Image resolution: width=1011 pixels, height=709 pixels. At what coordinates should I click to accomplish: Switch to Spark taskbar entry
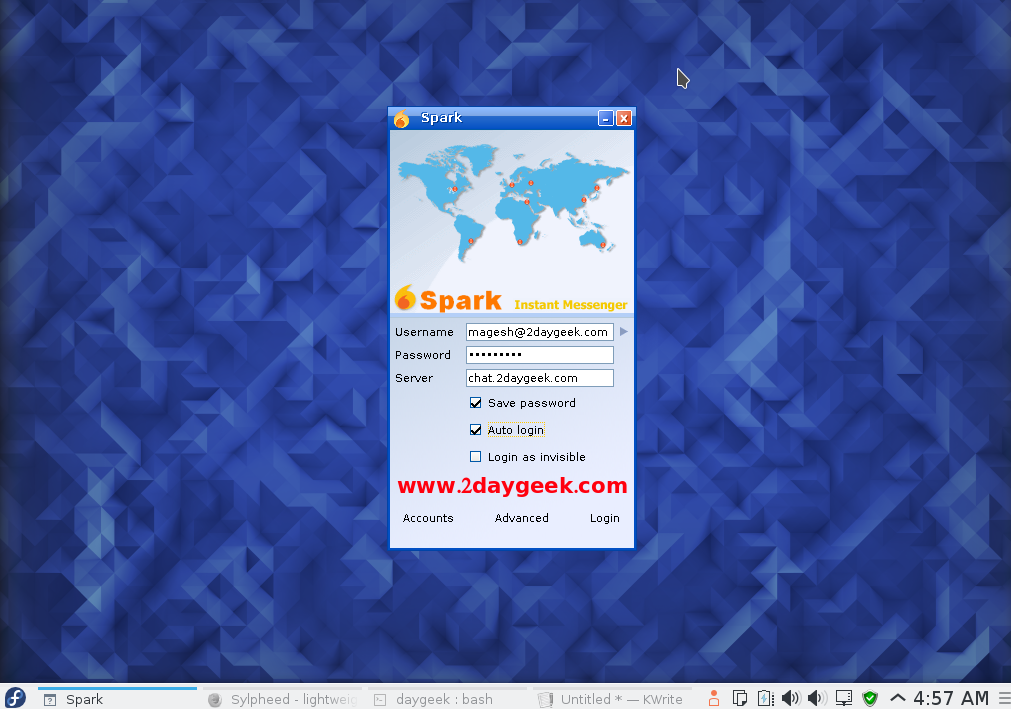[117, 699]
